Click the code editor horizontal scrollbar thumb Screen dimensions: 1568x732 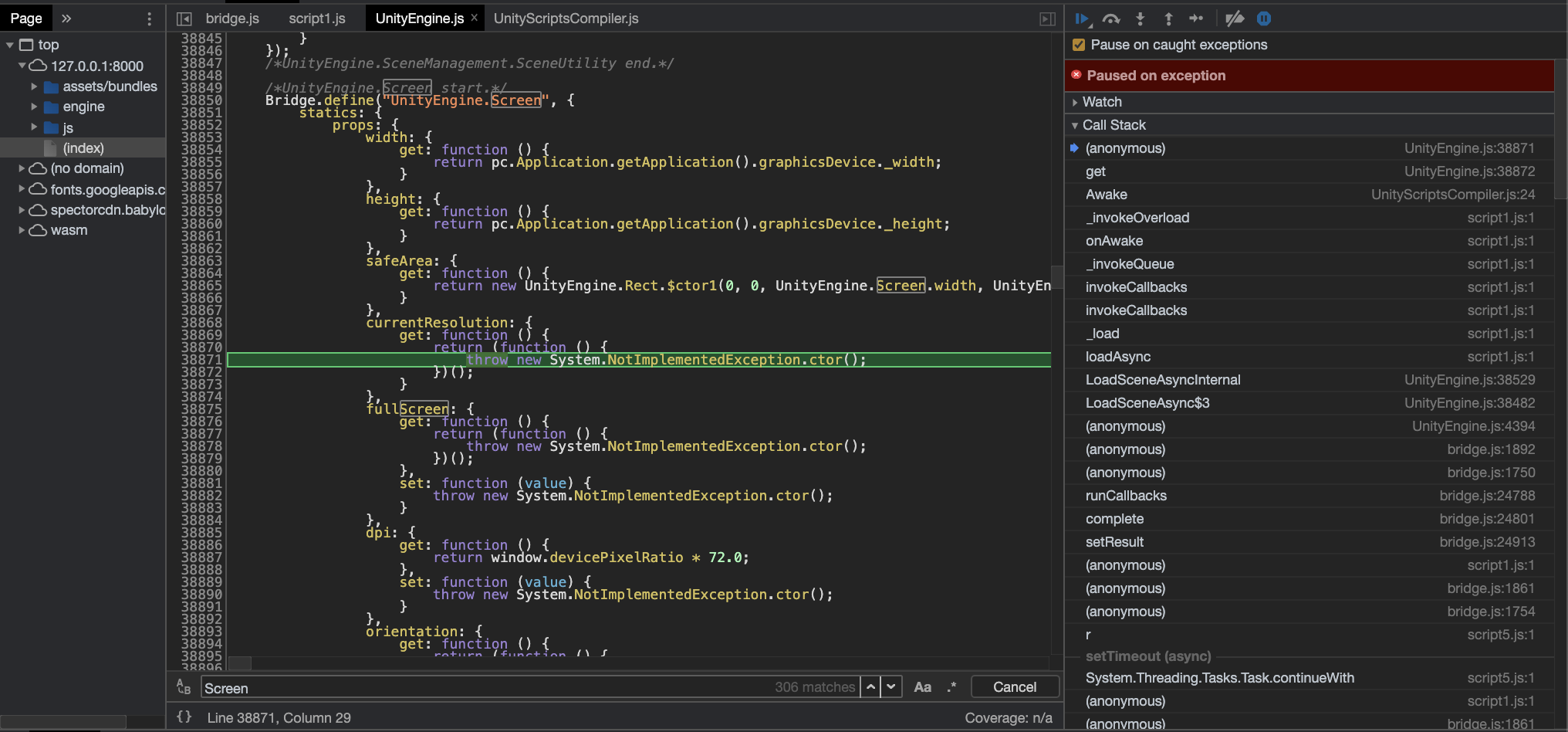click(240, 663)
